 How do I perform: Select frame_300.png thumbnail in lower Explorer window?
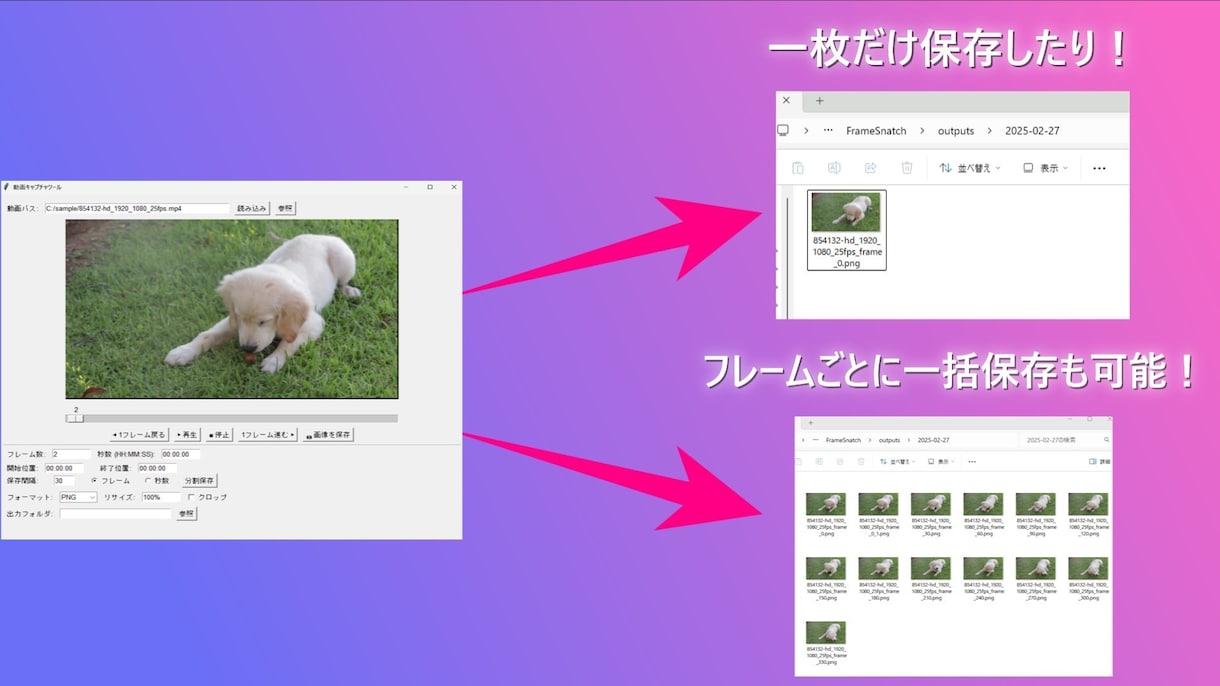(1088, 568)
